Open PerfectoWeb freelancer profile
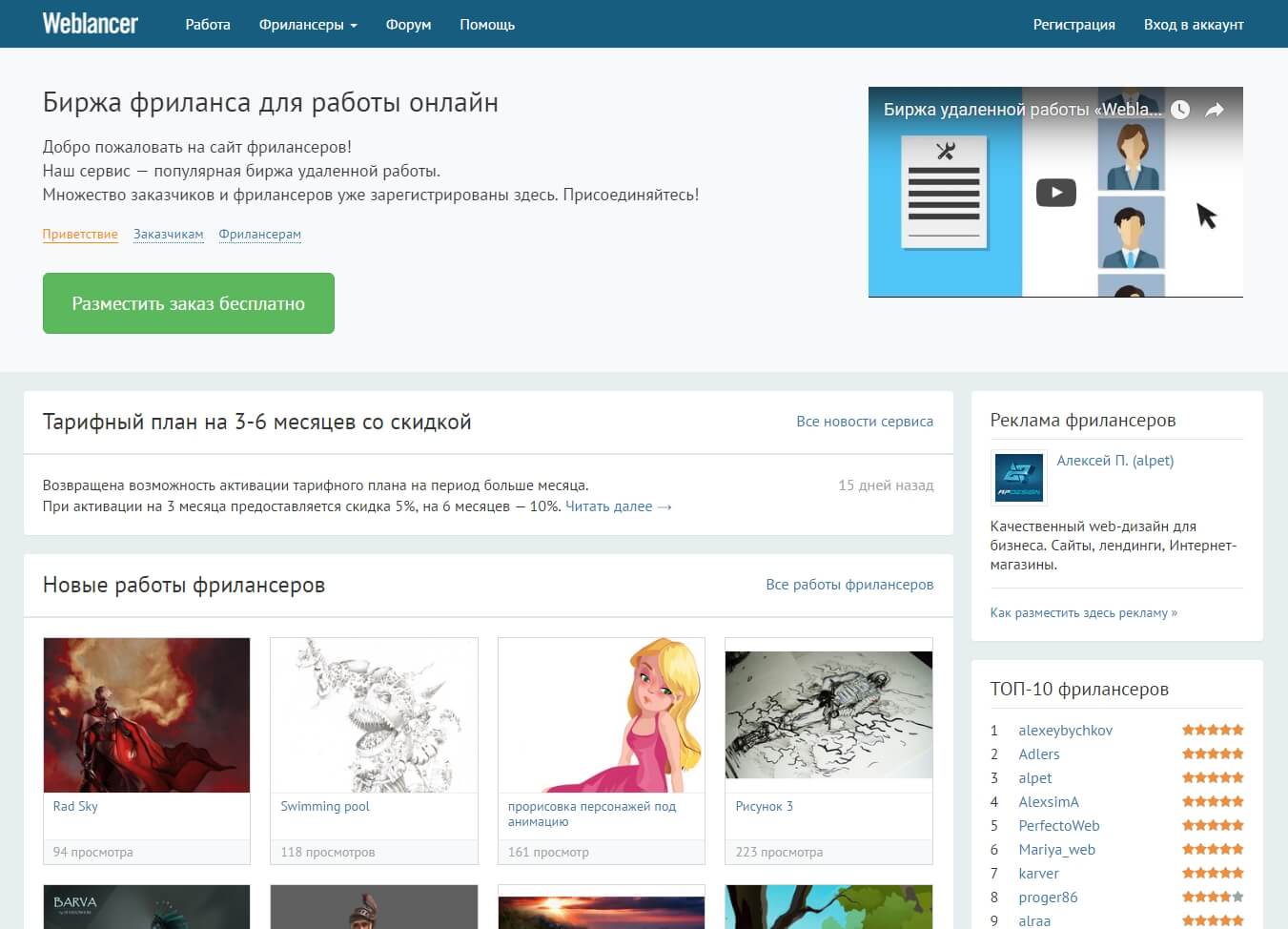 (1059, 826)
